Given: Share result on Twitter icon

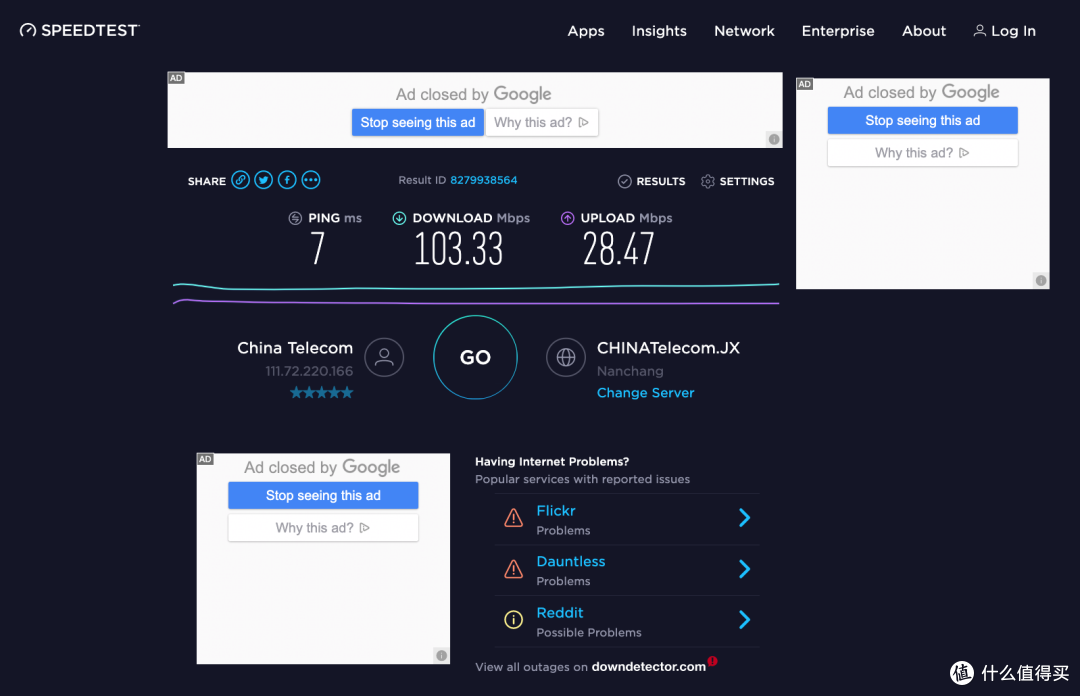Looking at the screenshot, I should point(264,181).
